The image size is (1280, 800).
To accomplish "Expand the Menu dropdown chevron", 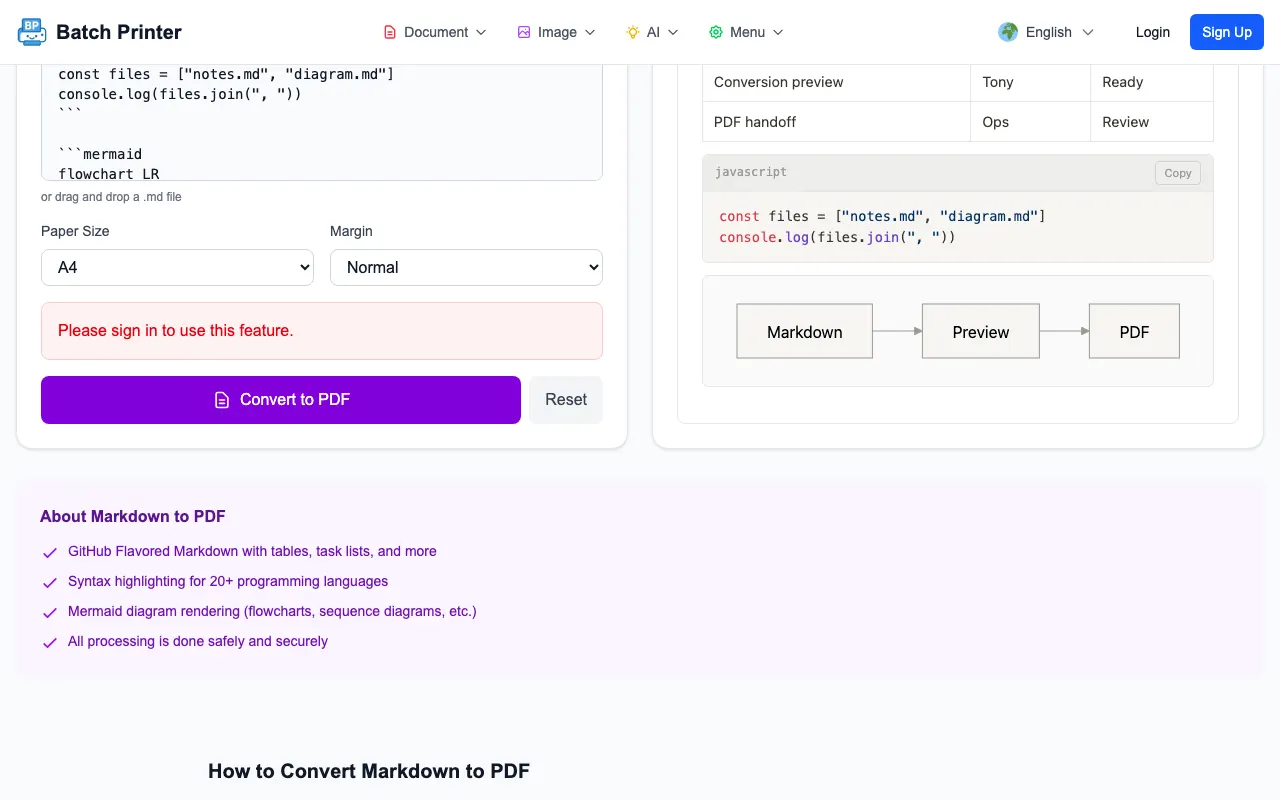I will pyautogui.click(x=778, y=32).
